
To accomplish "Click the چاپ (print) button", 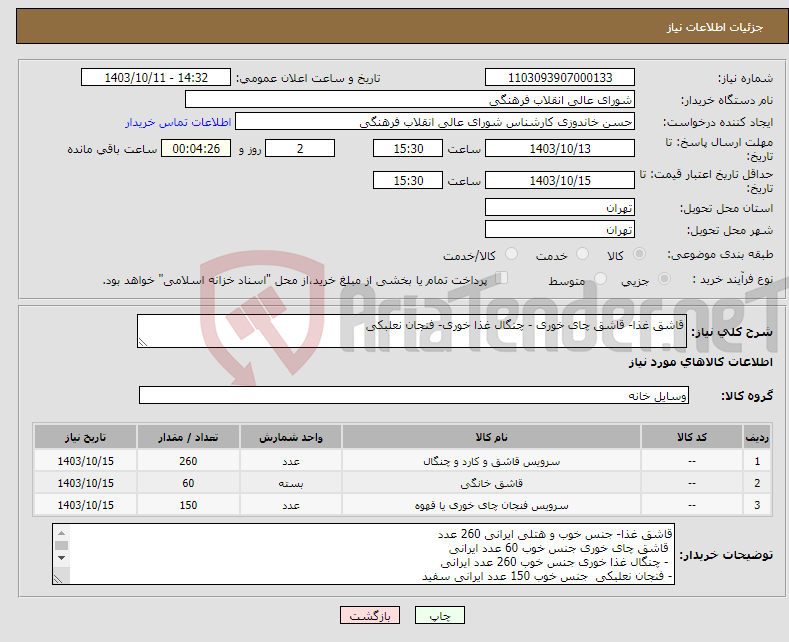I will [439, 615].
